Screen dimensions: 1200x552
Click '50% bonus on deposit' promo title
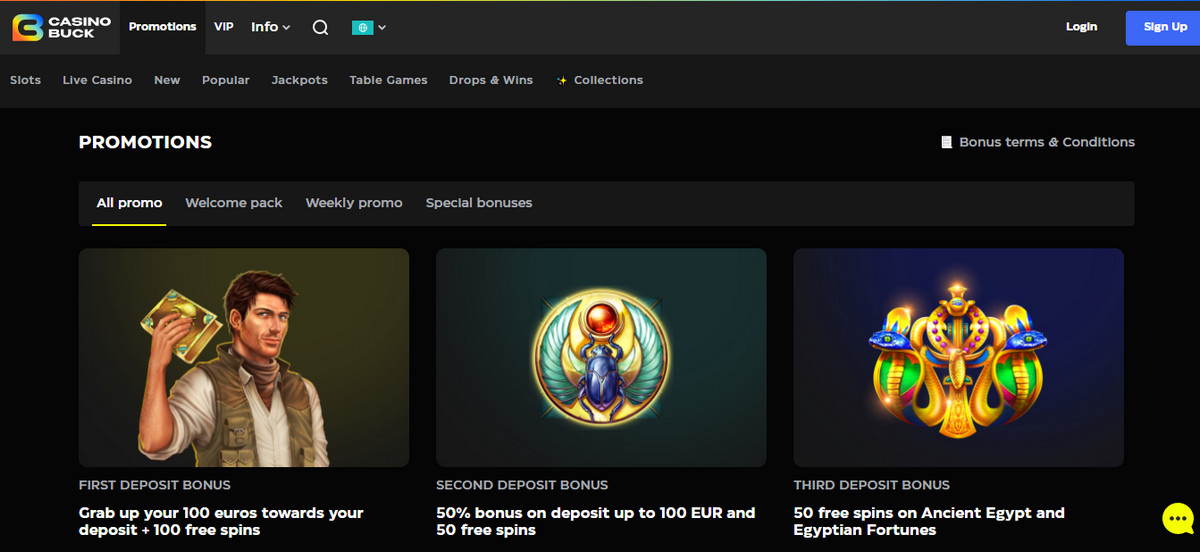point(596,521)
